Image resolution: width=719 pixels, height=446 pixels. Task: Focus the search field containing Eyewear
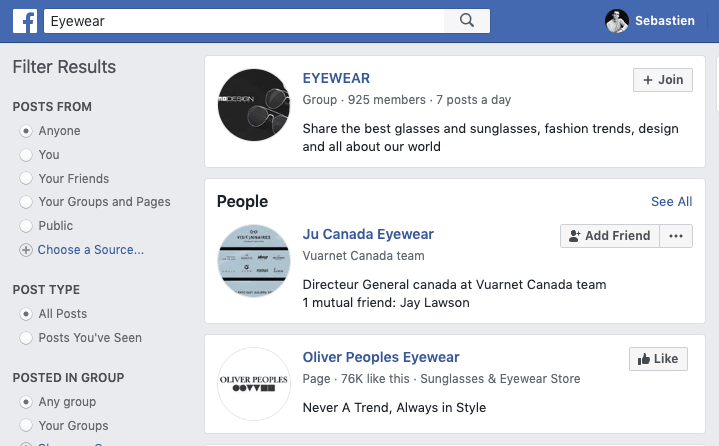pos(244,21)
